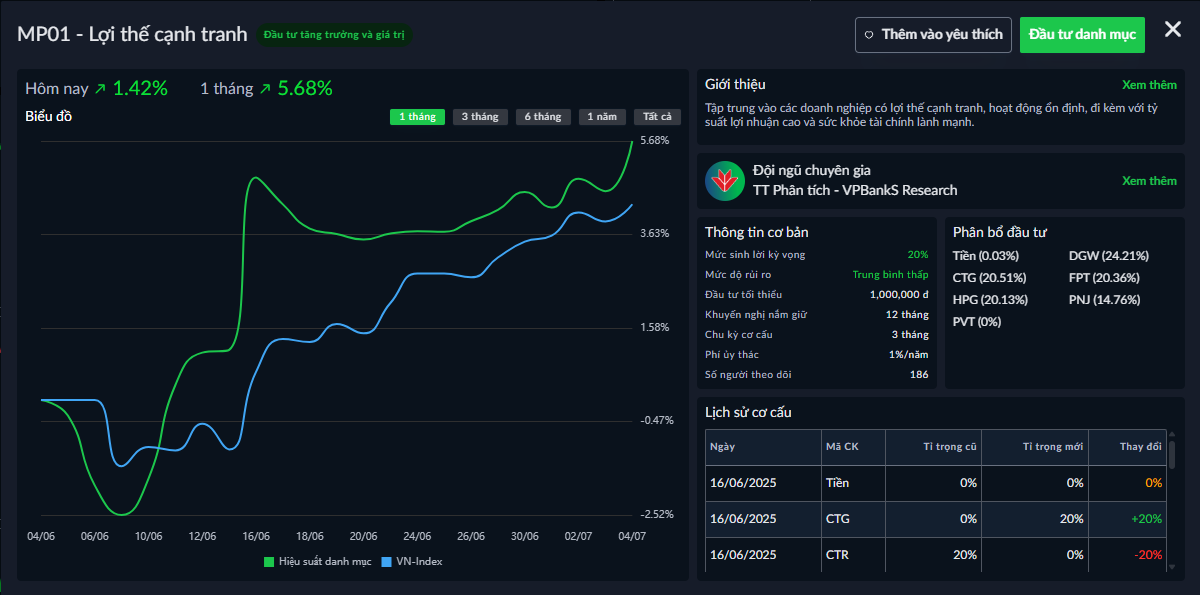The image size is (1200, 595).
Task: Close the MP01 portfolio dialog
Action: (1173, 30)
